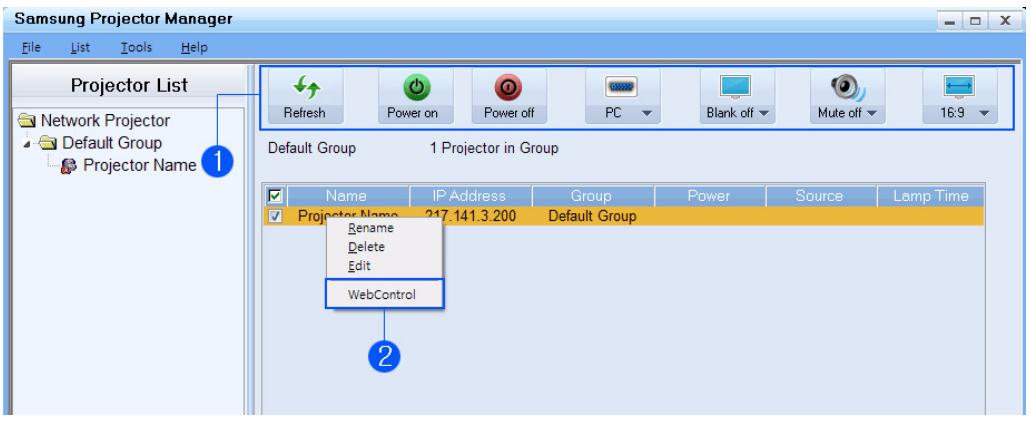
Task: Open the Tools menu
Action: point(136,47)
